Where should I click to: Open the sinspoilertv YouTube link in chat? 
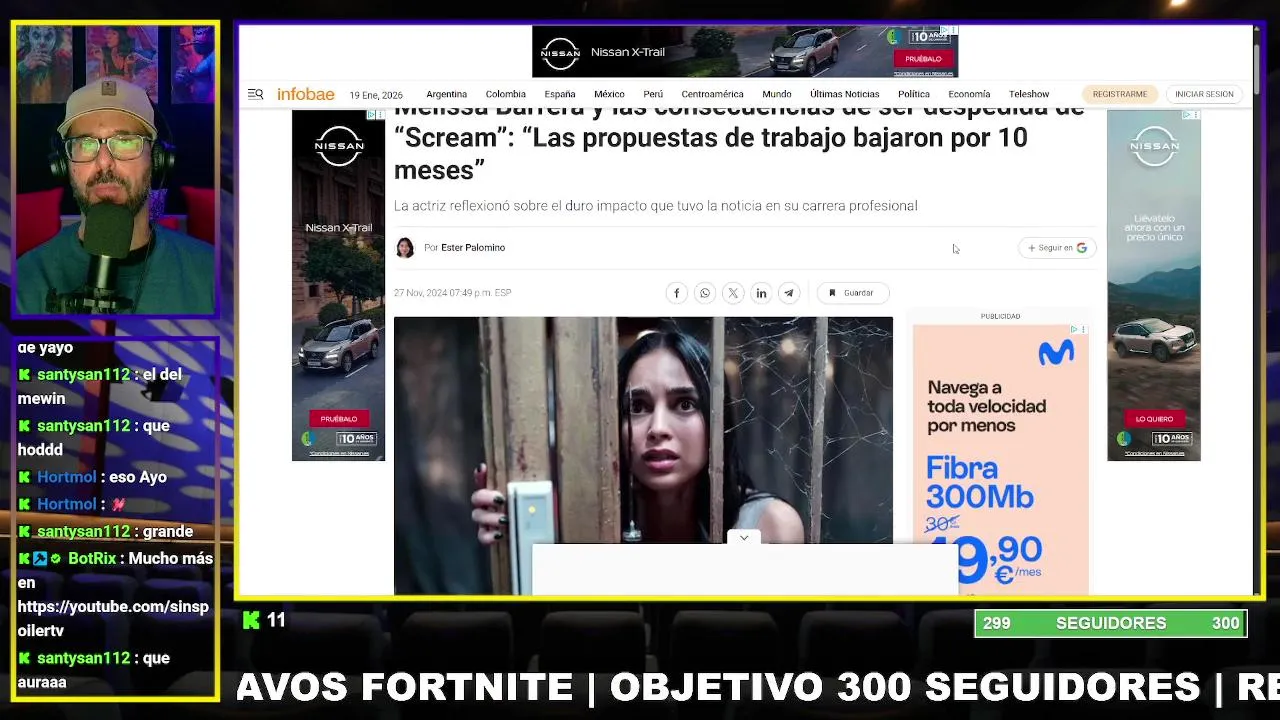click(113, 619)
